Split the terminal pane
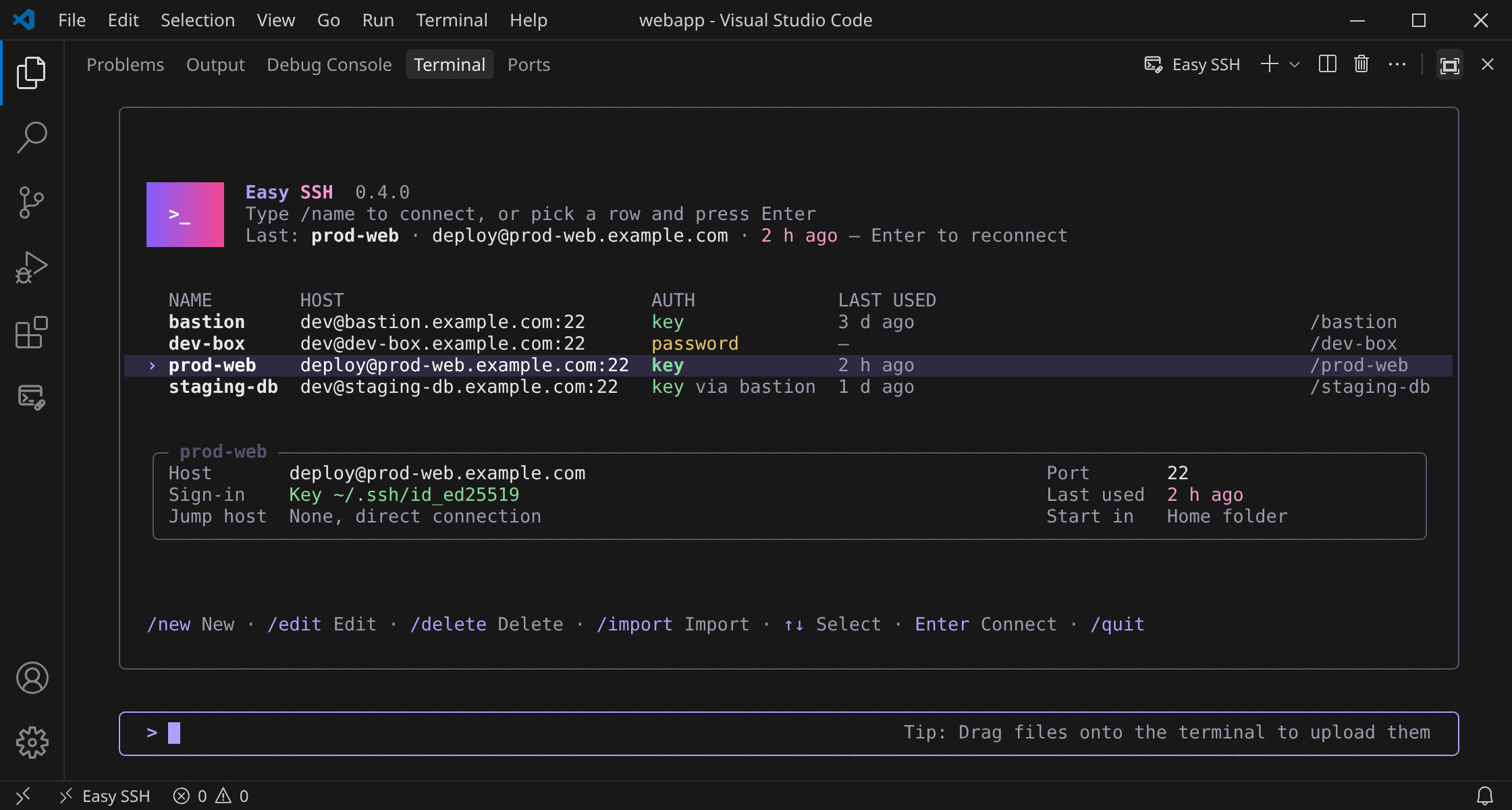The height and width of the screenshot is (810, 1512). click(x=1327, y=64)
